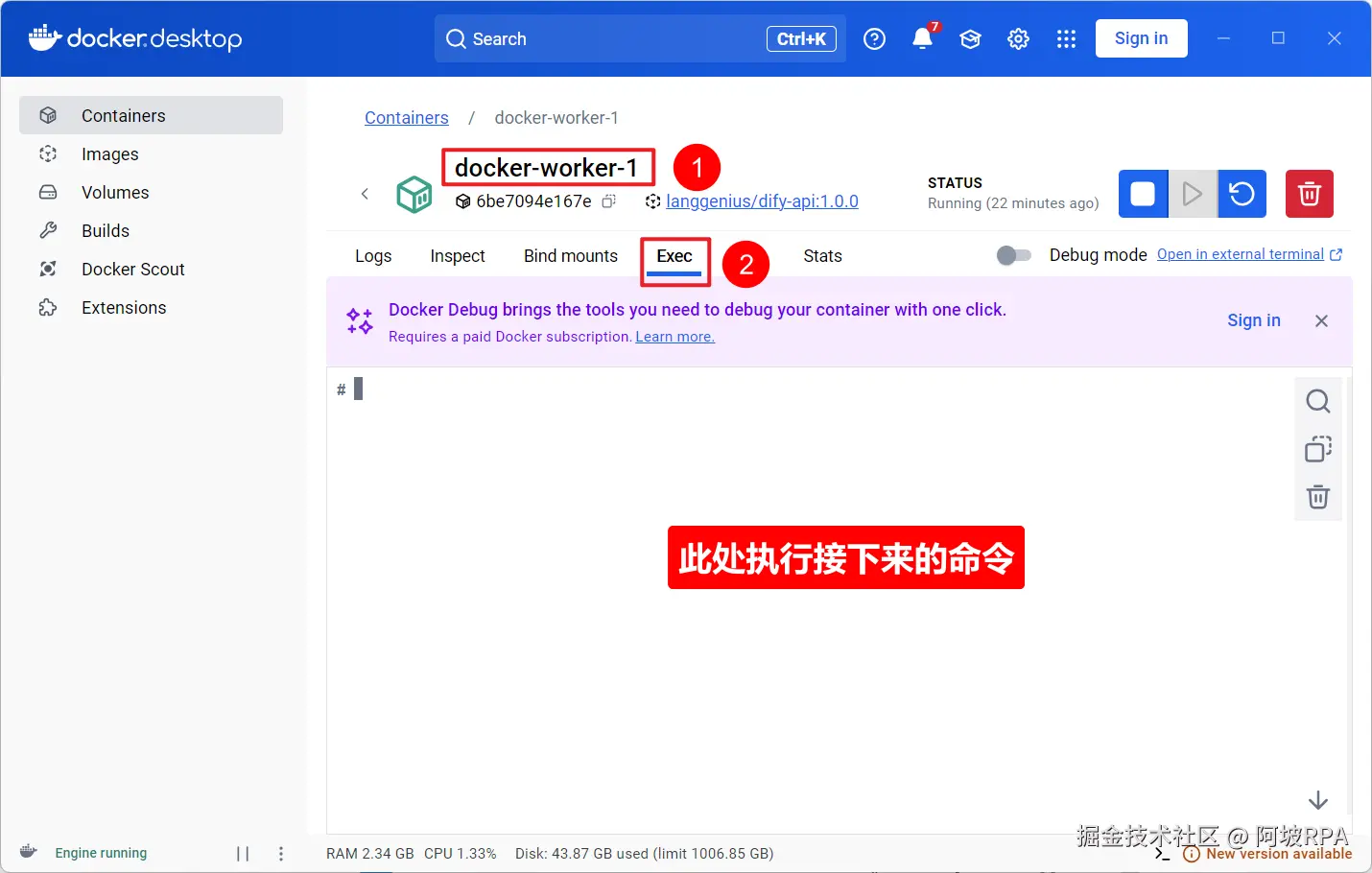Select the Exec tab
The height and width of the screenshot is (873, 1372).
674,256
